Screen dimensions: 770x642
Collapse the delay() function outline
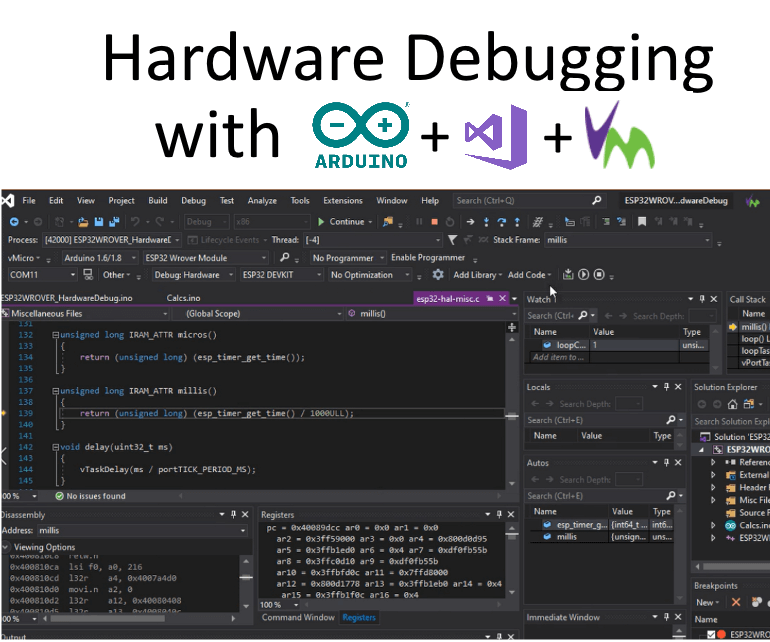pos(55,447)
